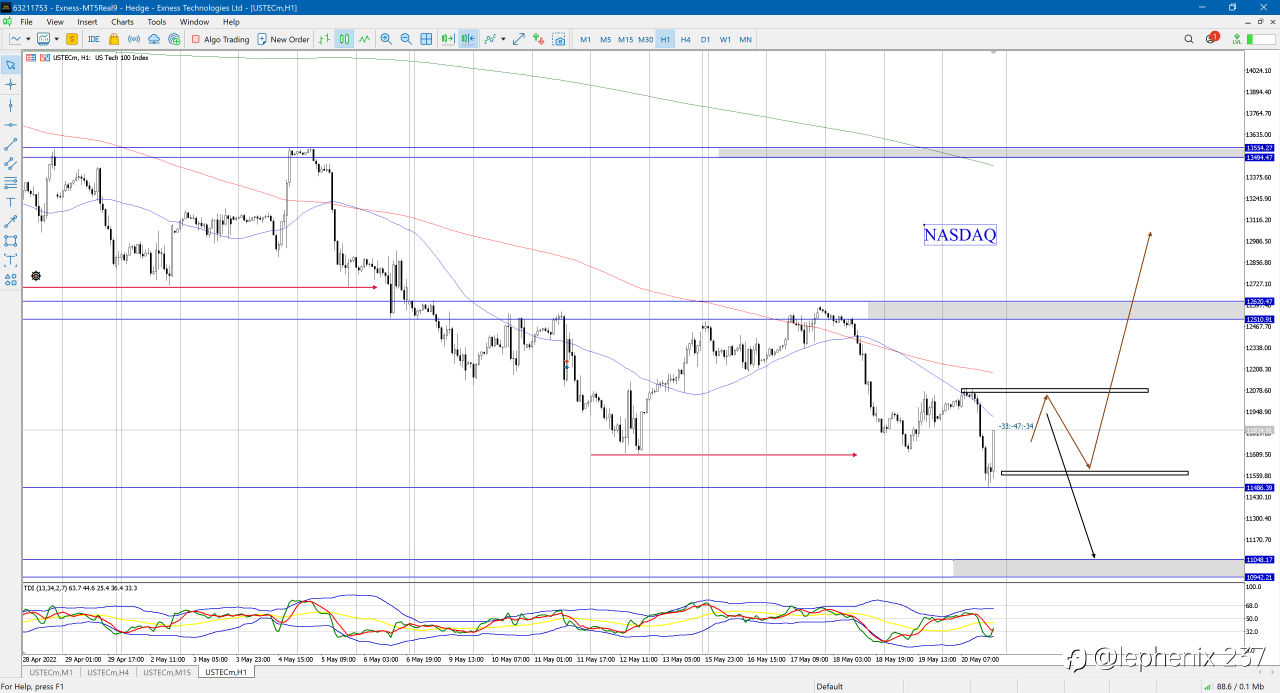The height and width of the screenshot is (693, 1280).
Task: Take a chart screenshot with camera icon
Action: click(x=558, y=39)
